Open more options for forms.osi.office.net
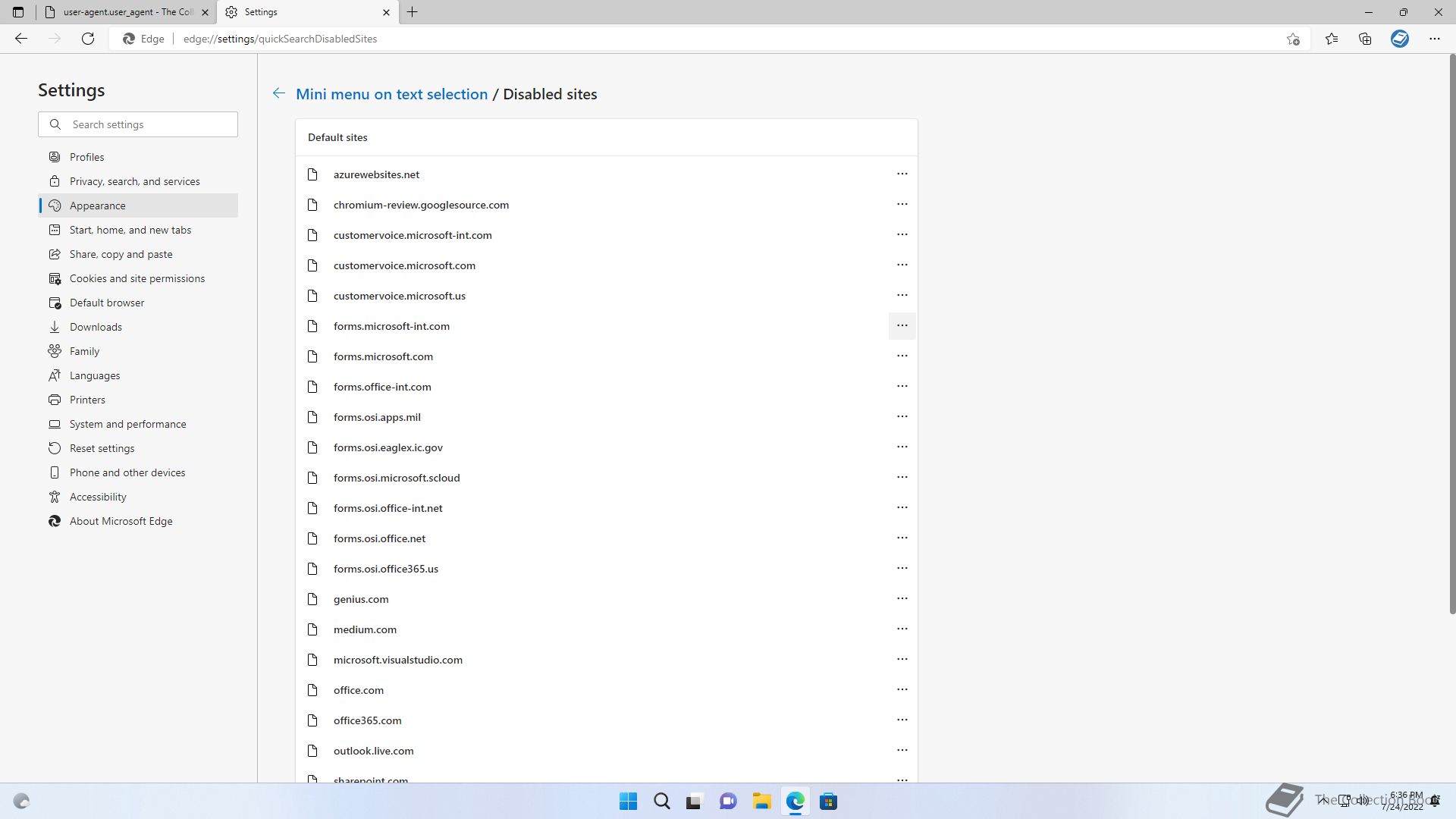1456x819 pixels. tap(902, 538)
